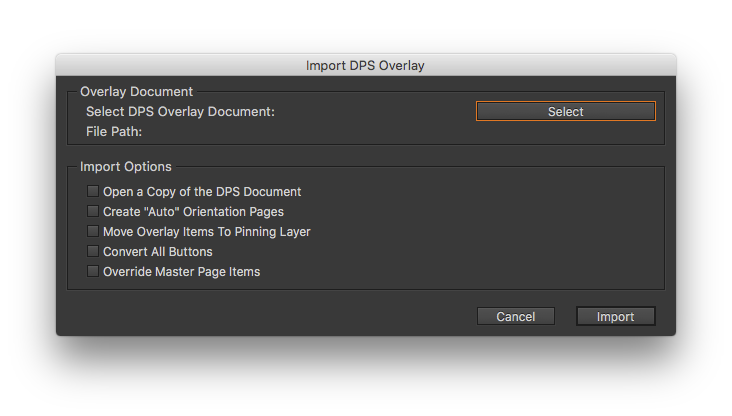Click the Select button for overlay document

565,112
